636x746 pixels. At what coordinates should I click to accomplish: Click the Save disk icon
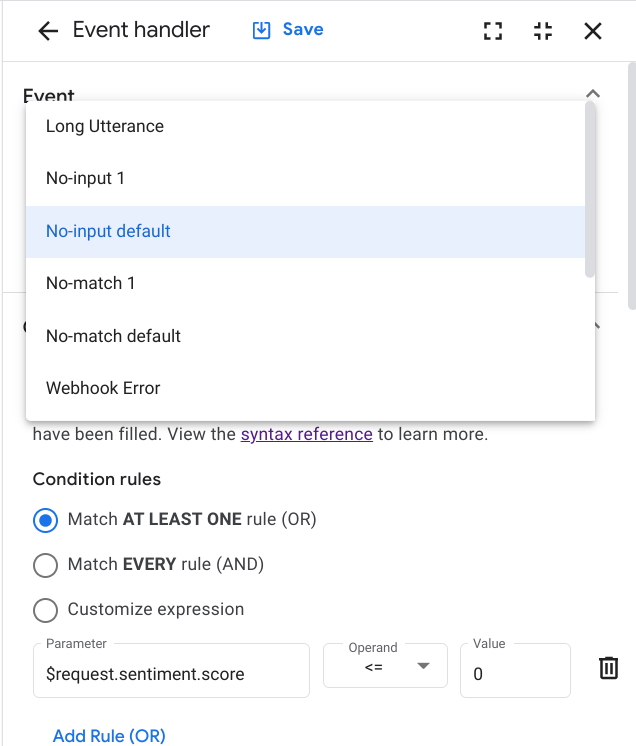262,30
